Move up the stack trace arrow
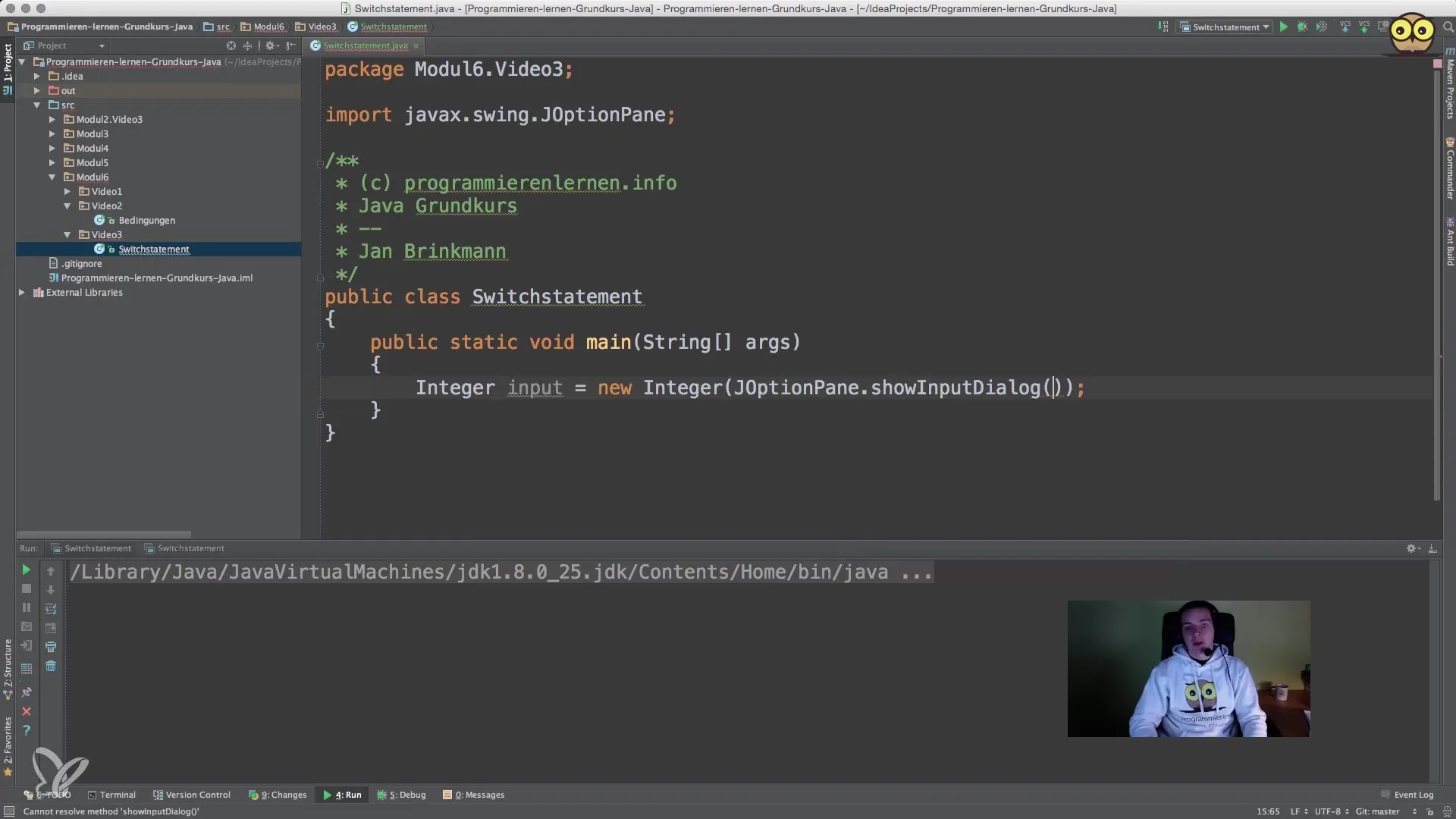Image resolution: width=1456 pixels, height=819 pixels. point(51,570)
